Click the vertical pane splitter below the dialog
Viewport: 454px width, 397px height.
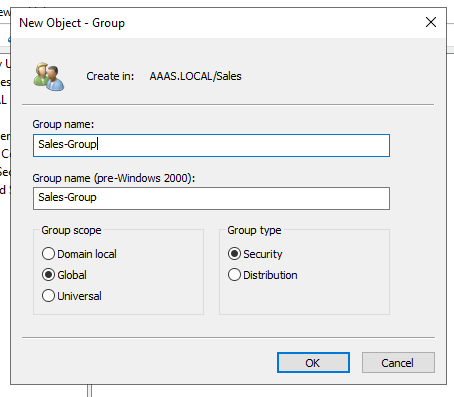[x=89, y=391]
